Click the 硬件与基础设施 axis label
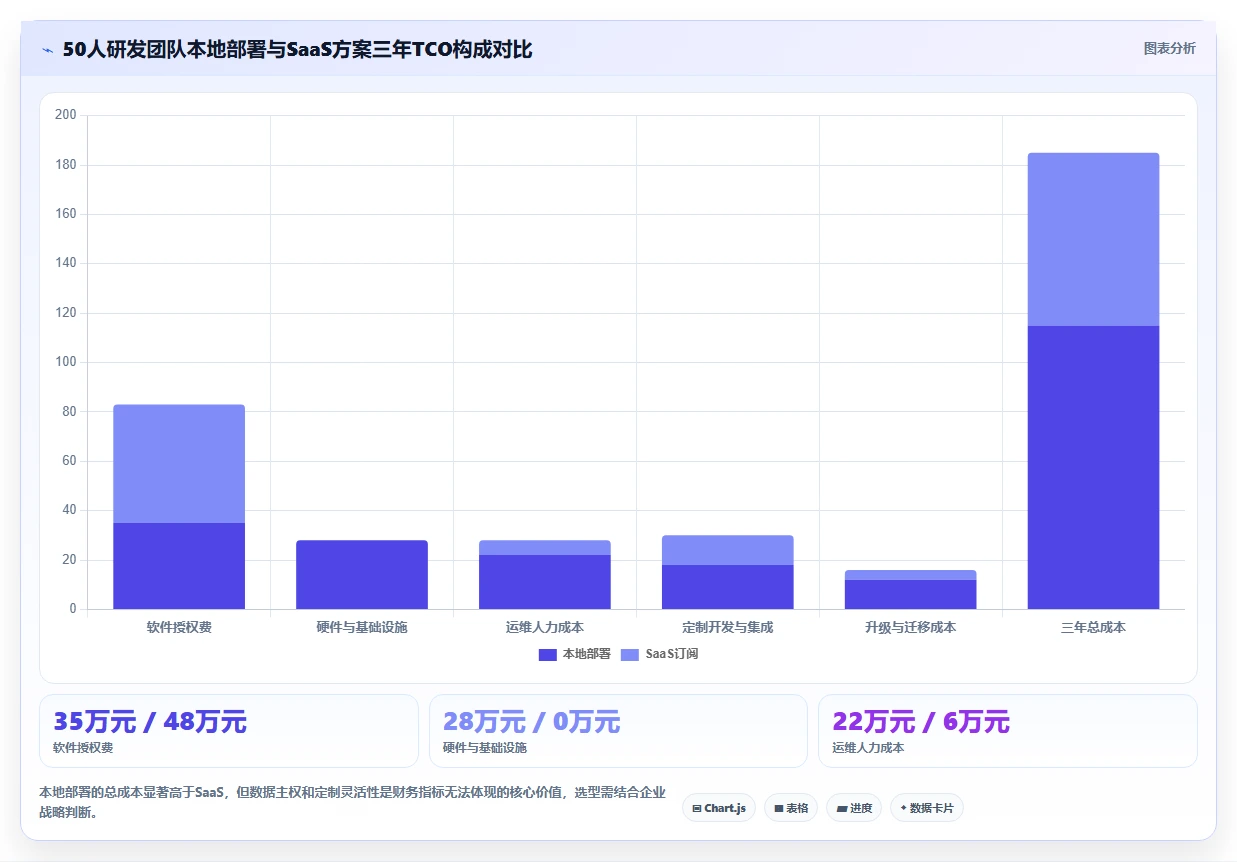 (362, 628)
